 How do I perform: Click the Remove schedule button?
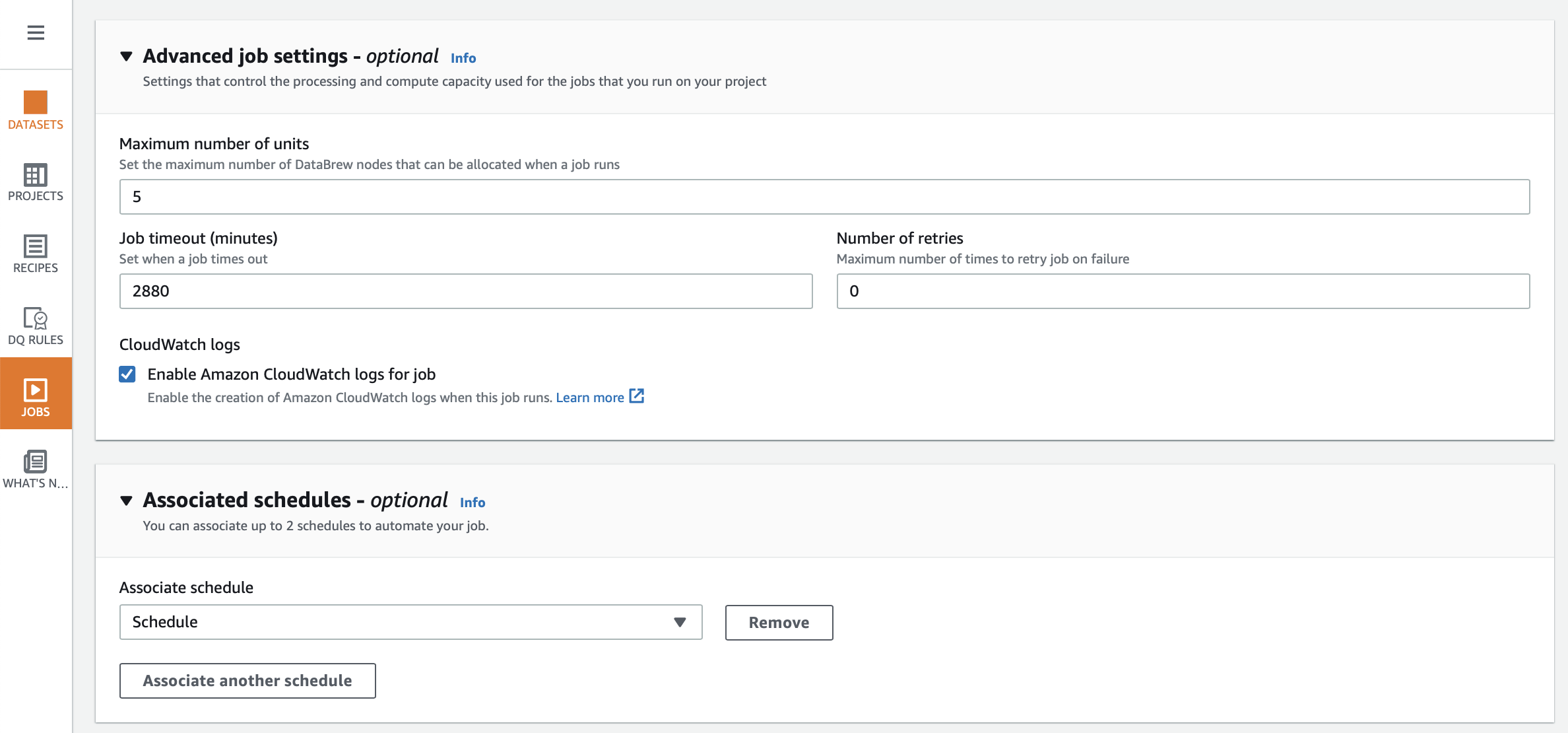pos(779,623)
